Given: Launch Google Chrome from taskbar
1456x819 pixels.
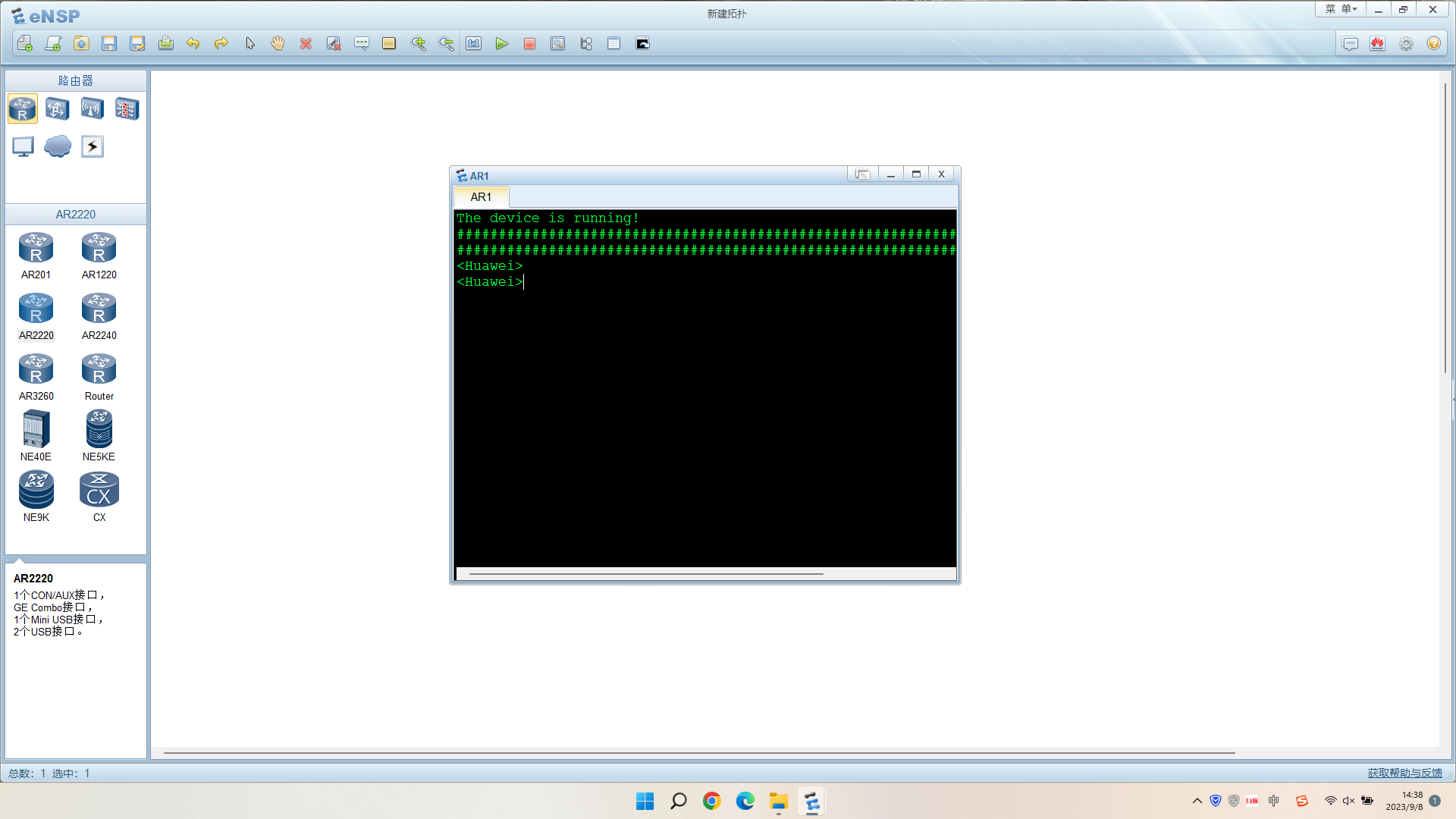Looking at the screenshot, I should (x=712, y=801).
